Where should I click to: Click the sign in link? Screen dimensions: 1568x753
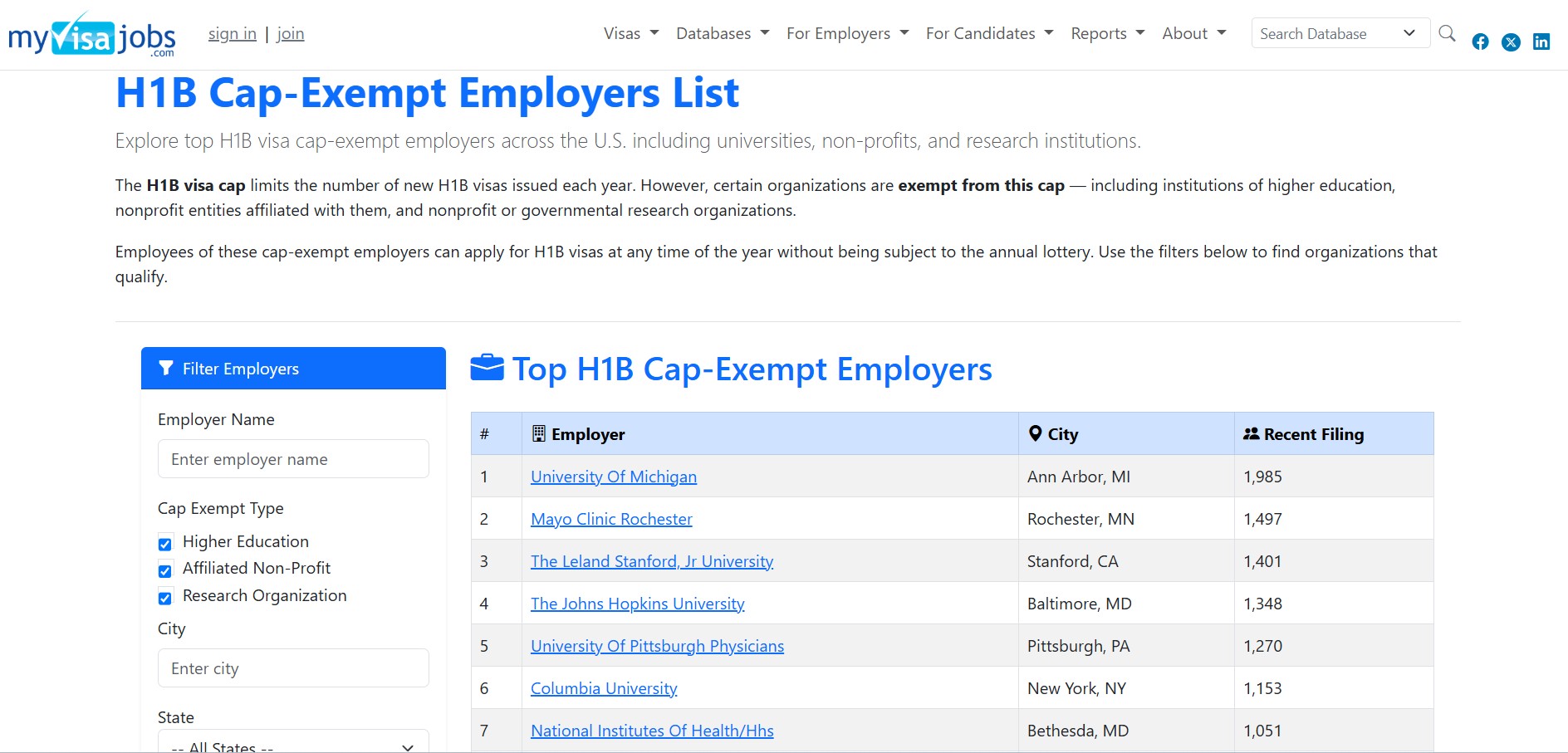tap(233, 34)
